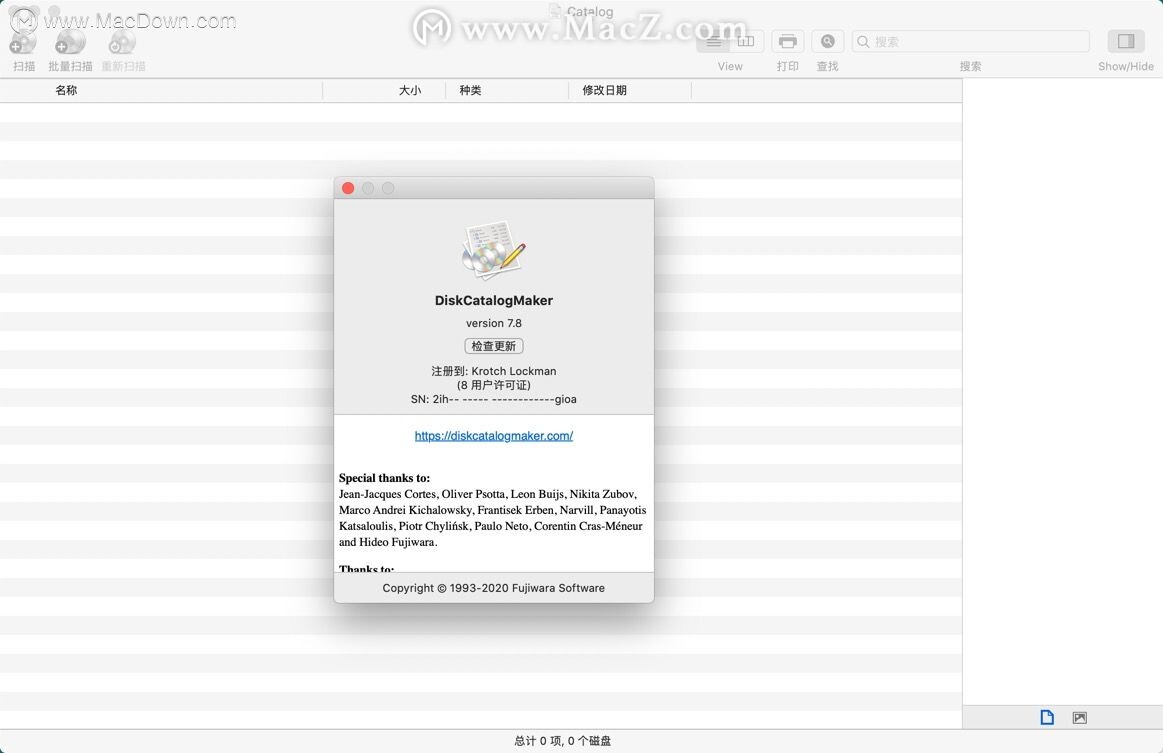Click the 'version 7.8' text
This screenshot has width=1163, height=753.
coord(494,323)
